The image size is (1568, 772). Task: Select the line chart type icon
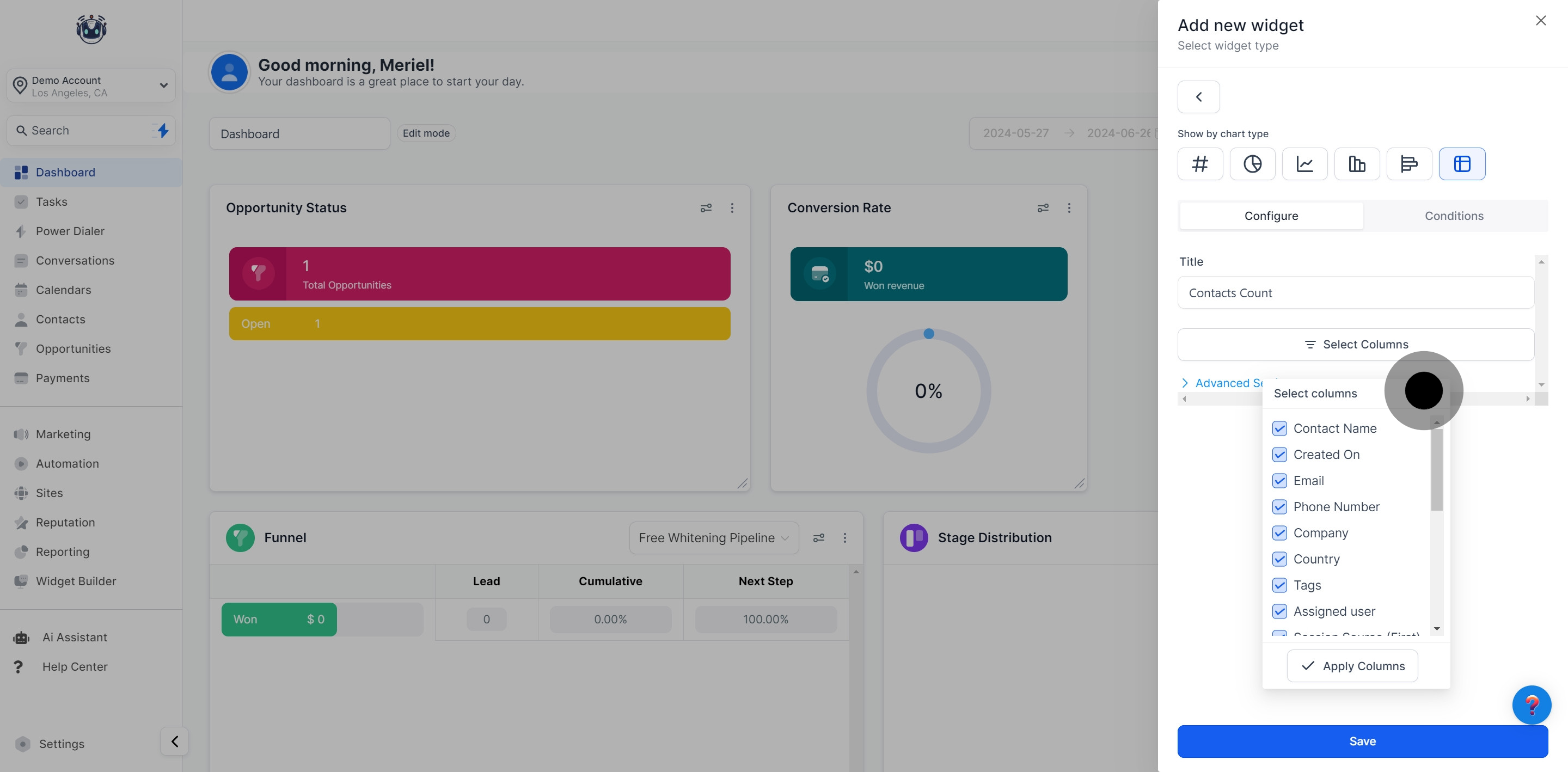point(1304,164)
